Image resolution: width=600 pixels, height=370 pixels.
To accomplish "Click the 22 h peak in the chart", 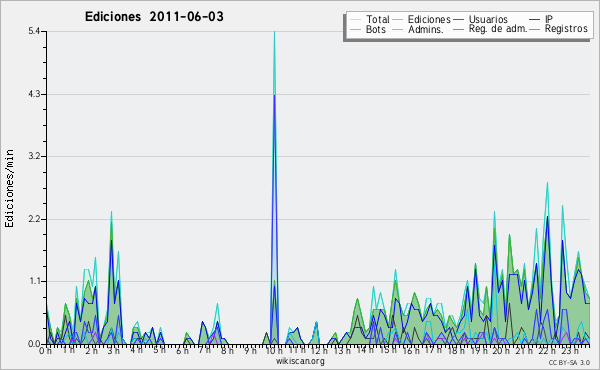I will click(x=548, y=184).
